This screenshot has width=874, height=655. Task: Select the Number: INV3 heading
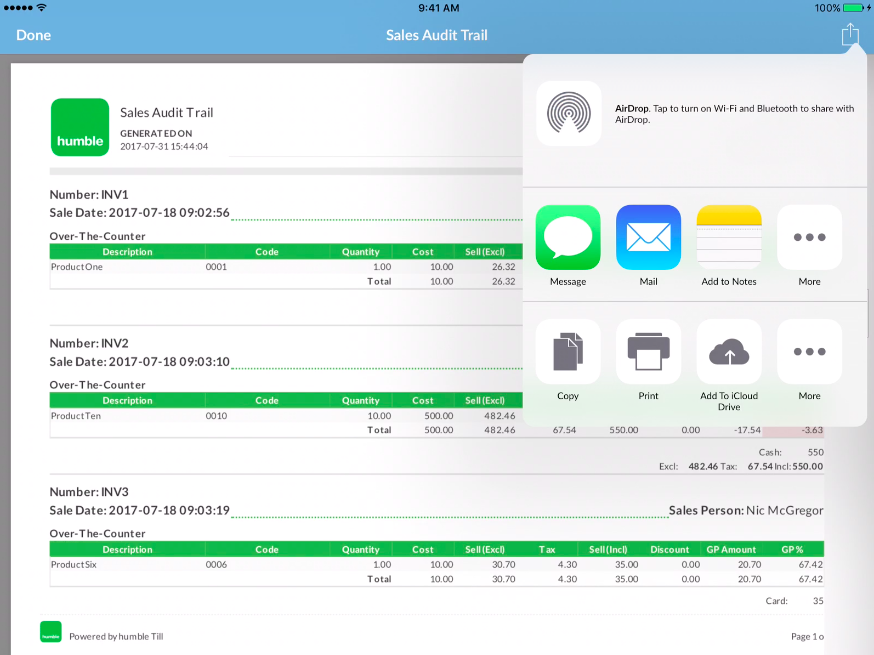[89, 492]
